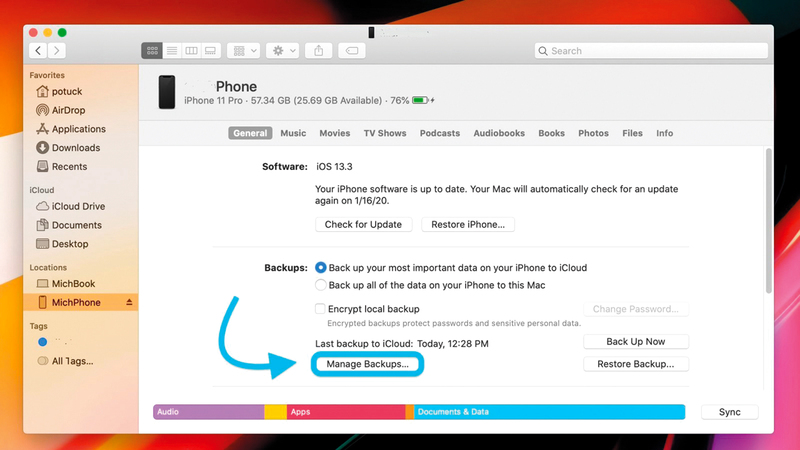Click the Share toolbar icon
This screenshot has height=450, width=800.
point(319,50)
